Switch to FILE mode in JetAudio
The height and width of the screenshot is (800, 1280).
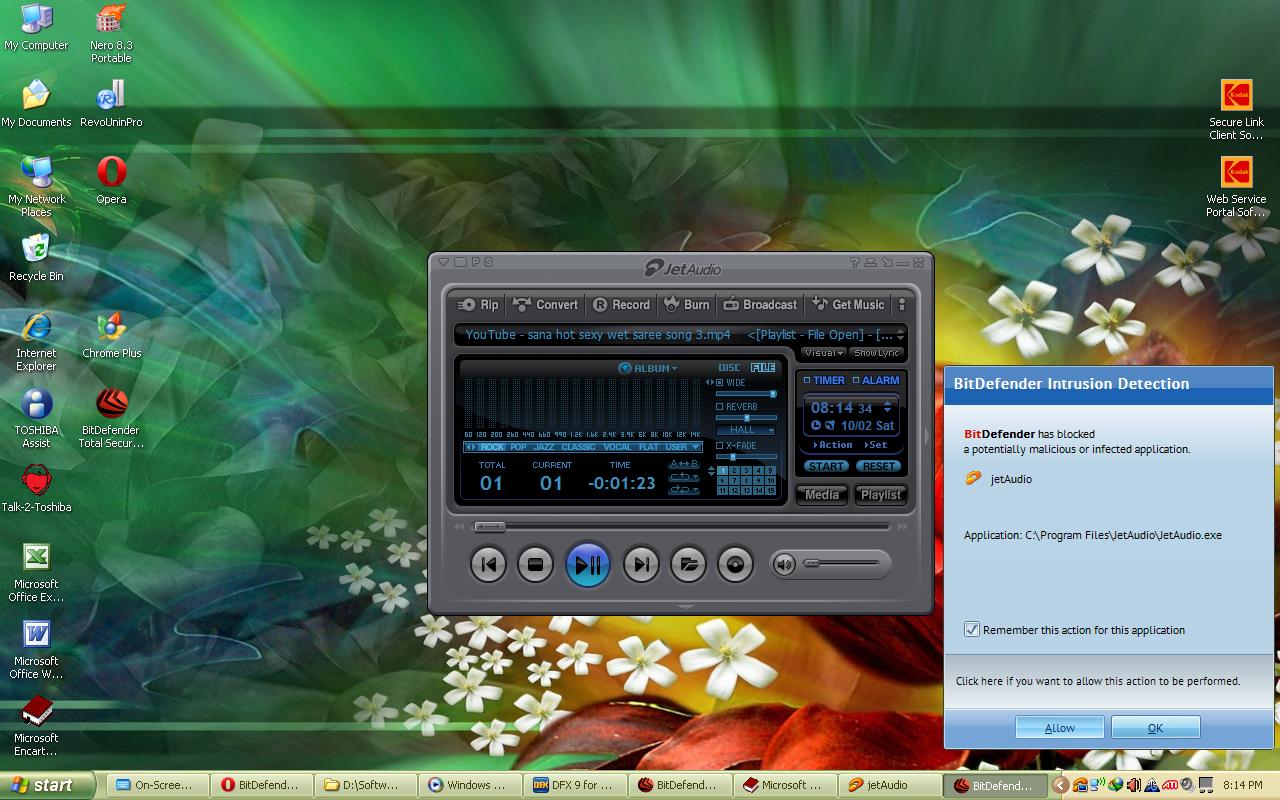[x=763, y=368]
